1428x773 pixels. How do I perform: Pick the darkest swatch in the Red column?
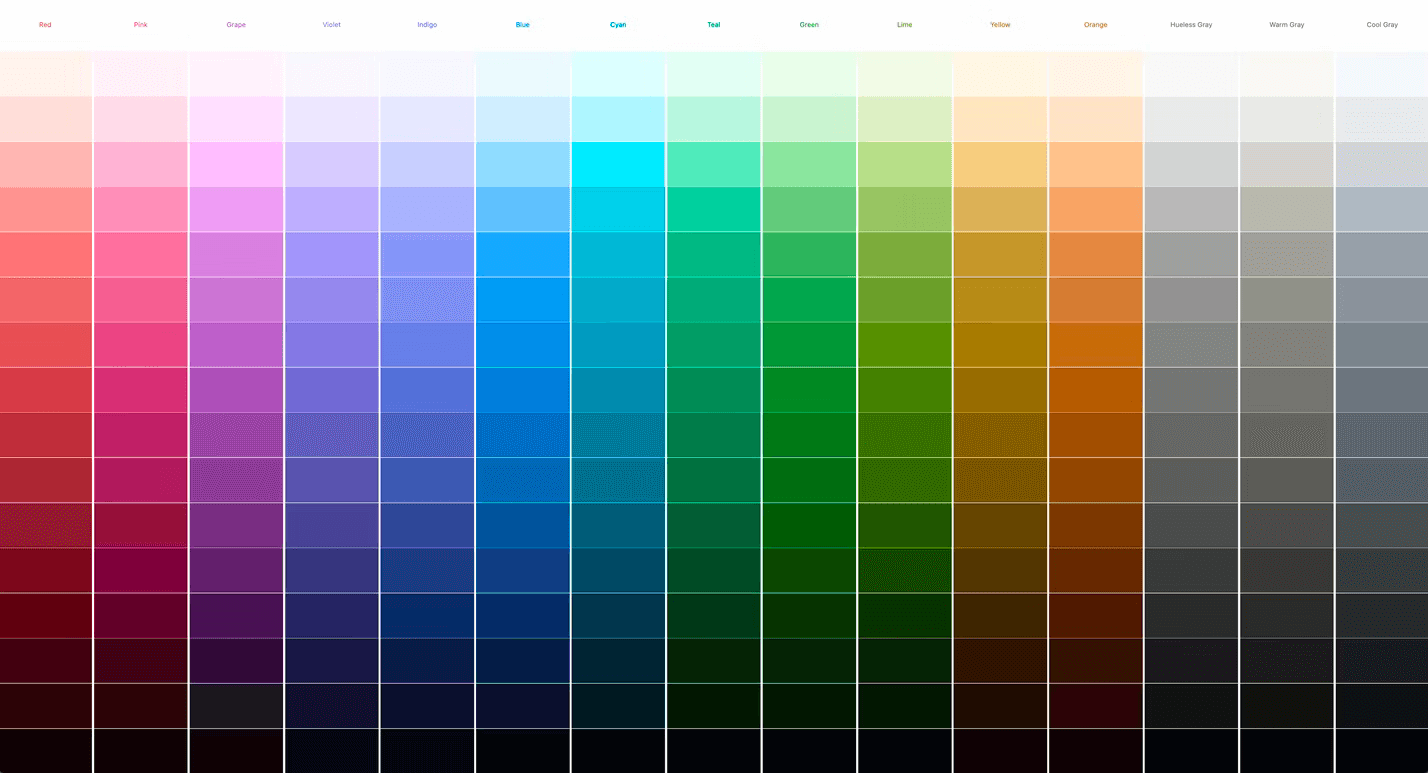(46, 751)
